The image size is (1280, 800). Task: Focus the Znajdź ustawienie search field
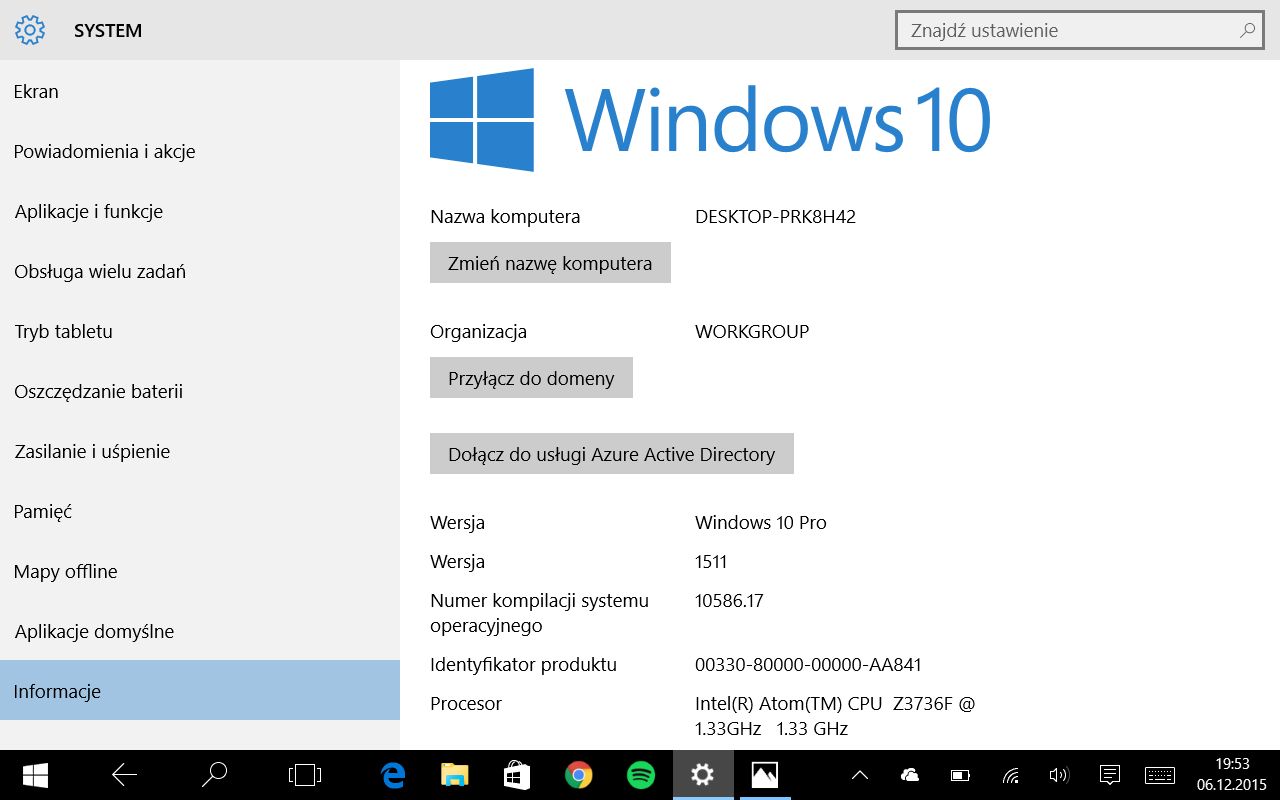pos(1078,30)
